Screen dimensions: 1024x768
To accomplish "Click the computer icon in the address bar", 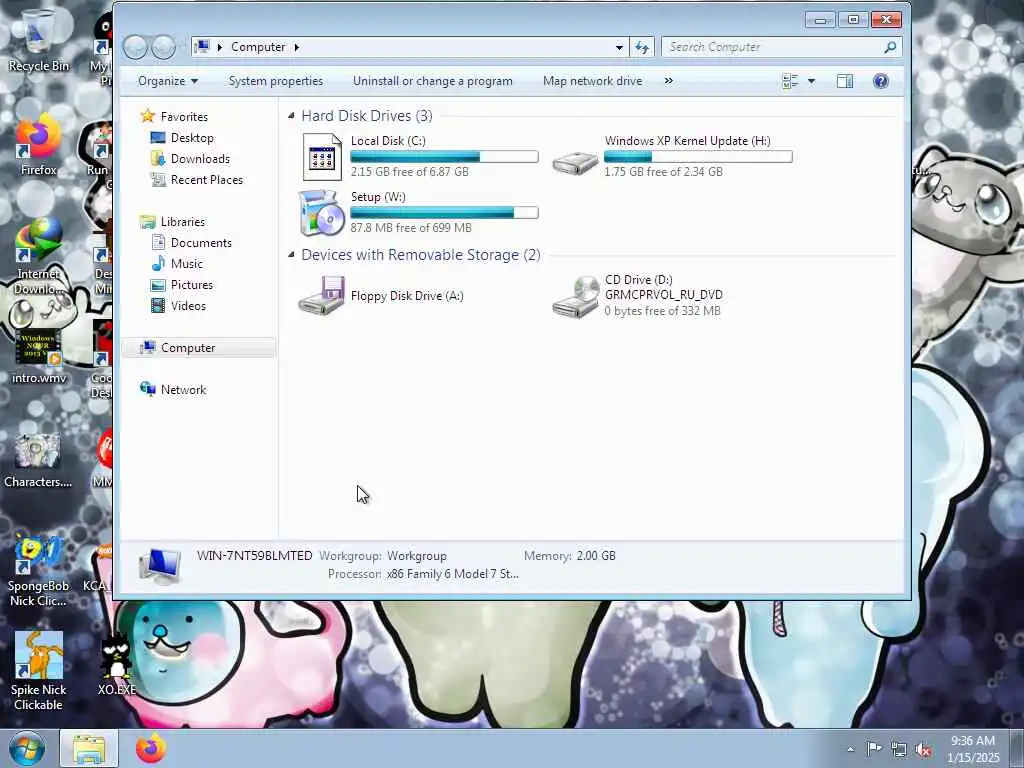I will click(x=202, y=46).
